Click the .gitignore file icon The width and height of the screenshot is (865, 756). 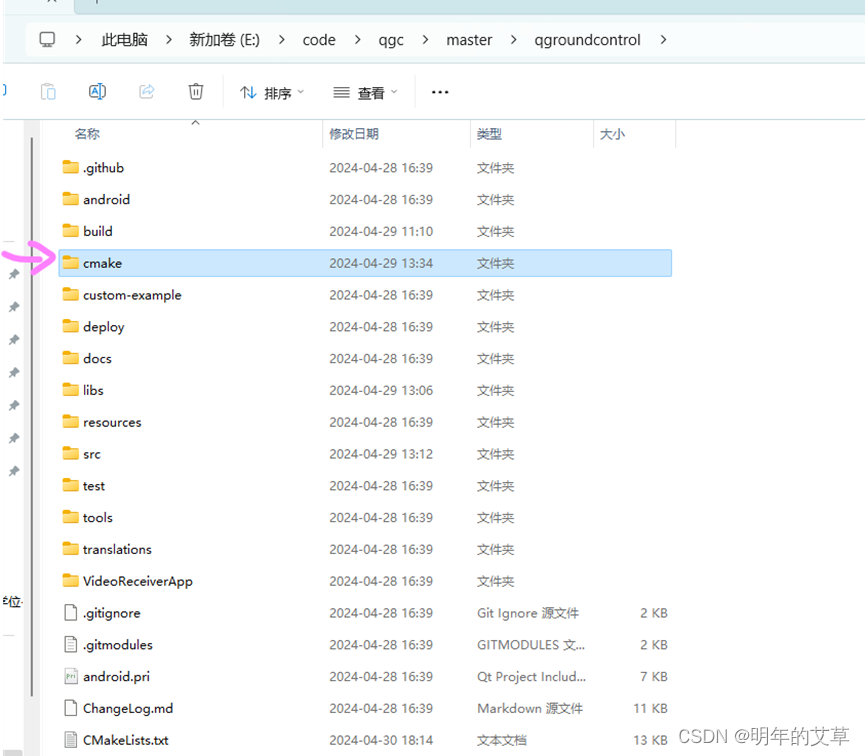tap(71, 613)
